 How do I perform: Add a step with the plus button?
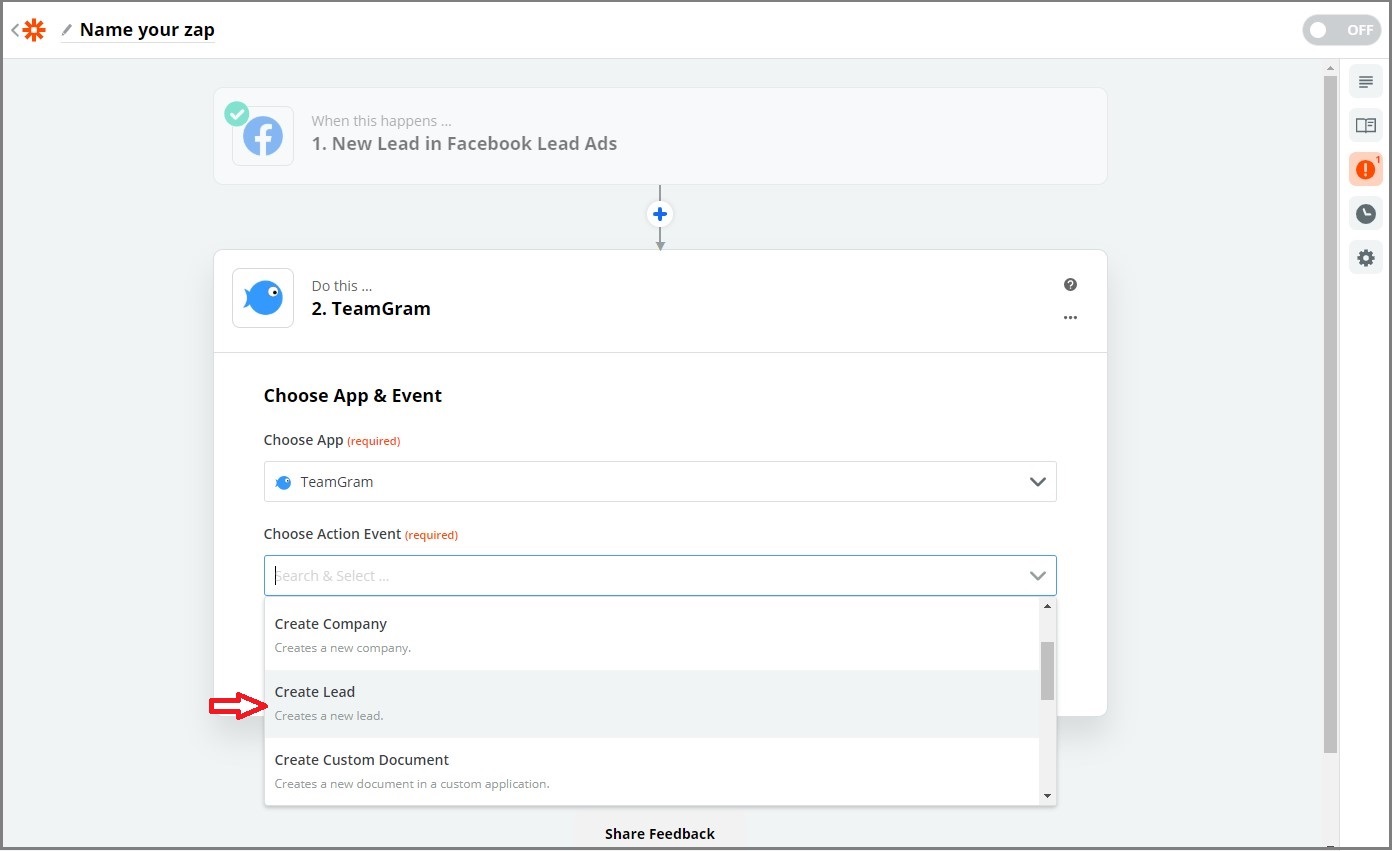660,214
